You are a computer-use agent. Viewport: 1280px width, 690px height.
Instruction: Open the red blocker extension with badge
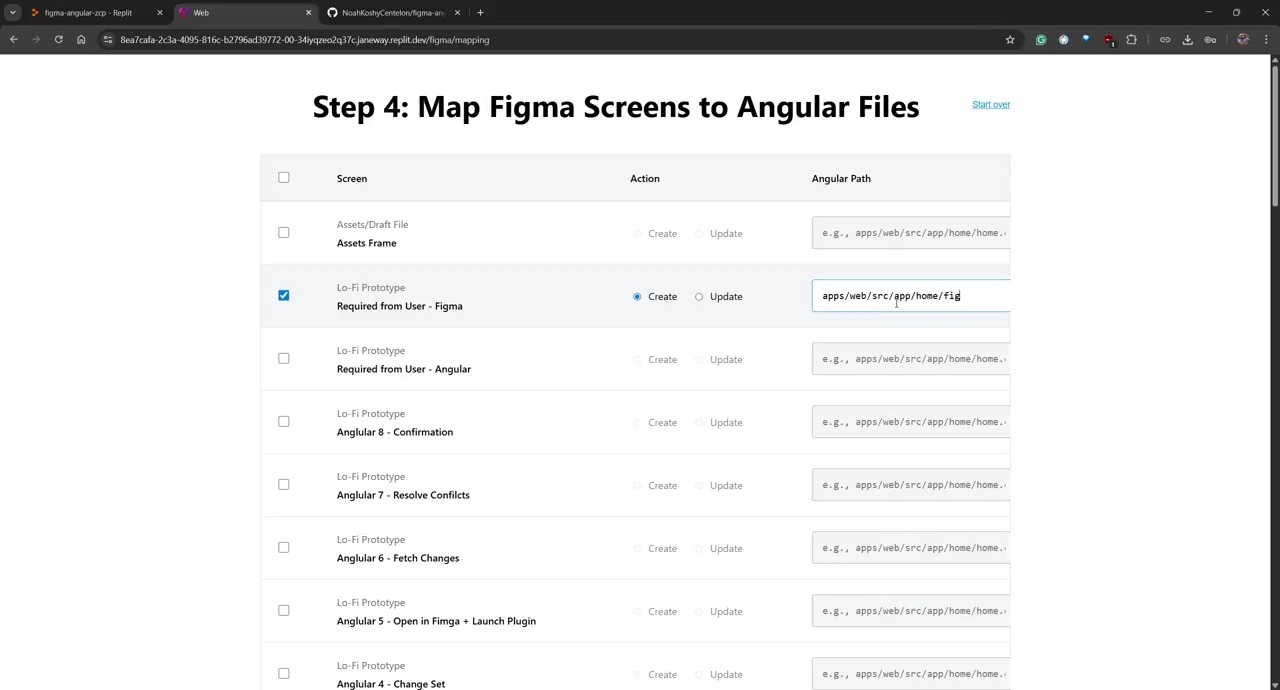1109,40
